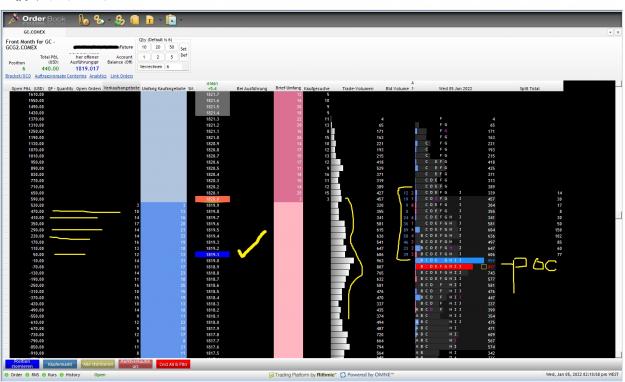Image resolution: width=625 pixels, height=382 pixels.
Task: Open the Analytics link
Action: click(x=98, y=76)
